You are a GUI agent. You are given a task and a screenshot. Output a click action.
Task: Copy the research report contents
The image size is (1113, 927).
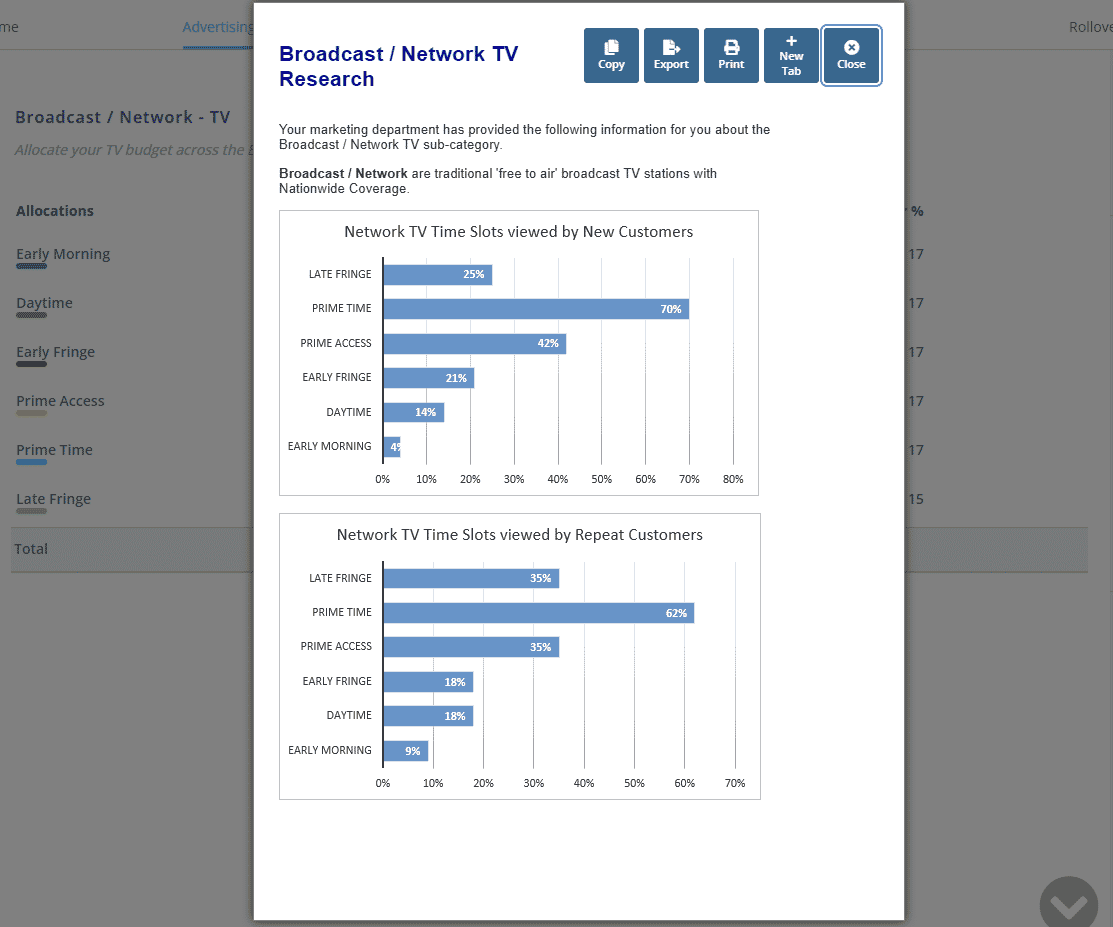pyautogui.click(x=611, y=55)
